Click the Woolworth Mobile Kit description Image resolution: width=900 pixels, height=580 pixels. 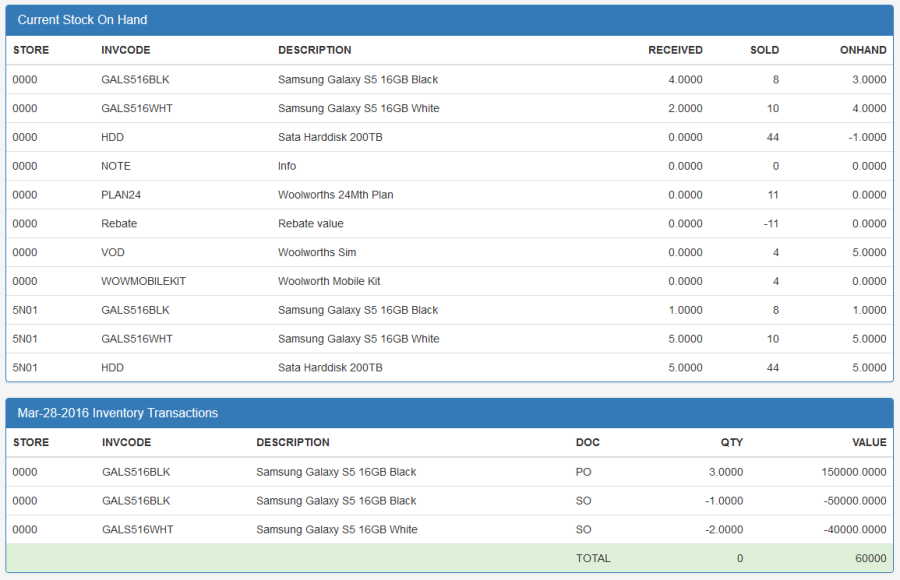coord(329,282)
